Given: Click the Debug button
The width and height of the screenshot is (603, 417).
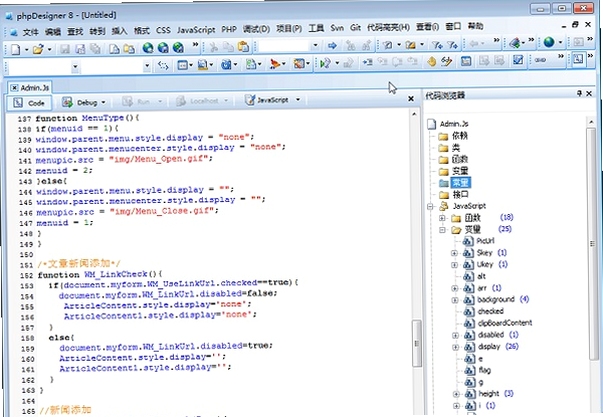Looking at the screenshot, I should tap(83, 102).
